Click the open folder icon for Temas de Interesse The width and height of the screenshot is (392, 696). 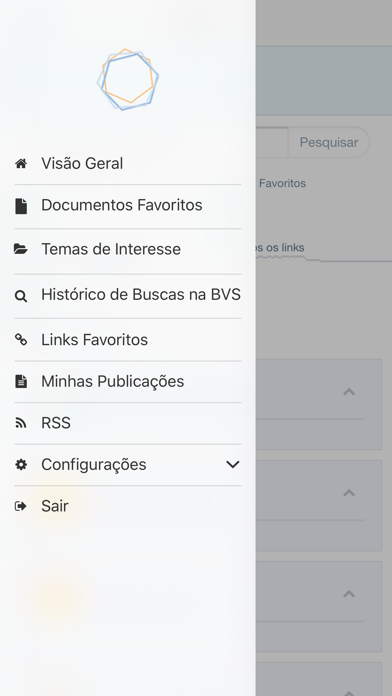(x=21, y=249)
